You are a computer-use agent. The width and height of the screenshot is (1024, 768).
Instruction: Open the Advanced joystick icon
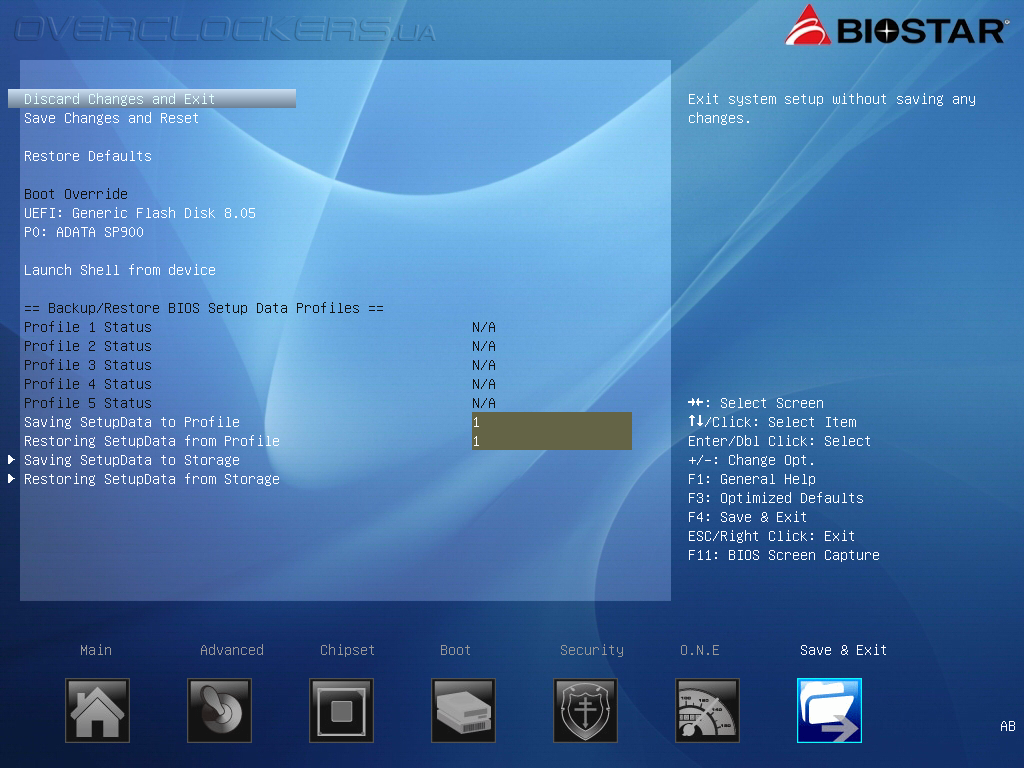point(219,711)
